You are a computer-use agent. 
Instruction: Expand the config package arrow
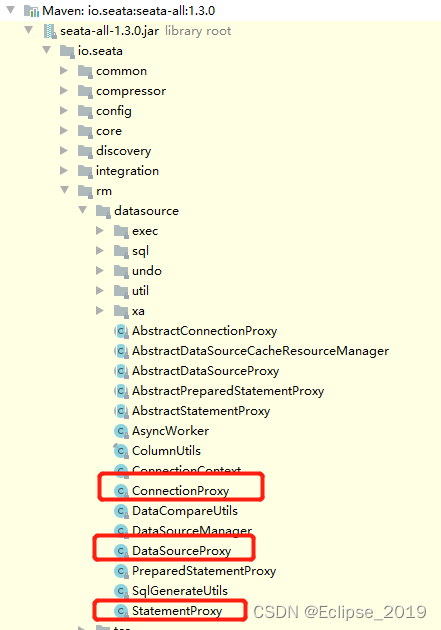pos(63,110)
